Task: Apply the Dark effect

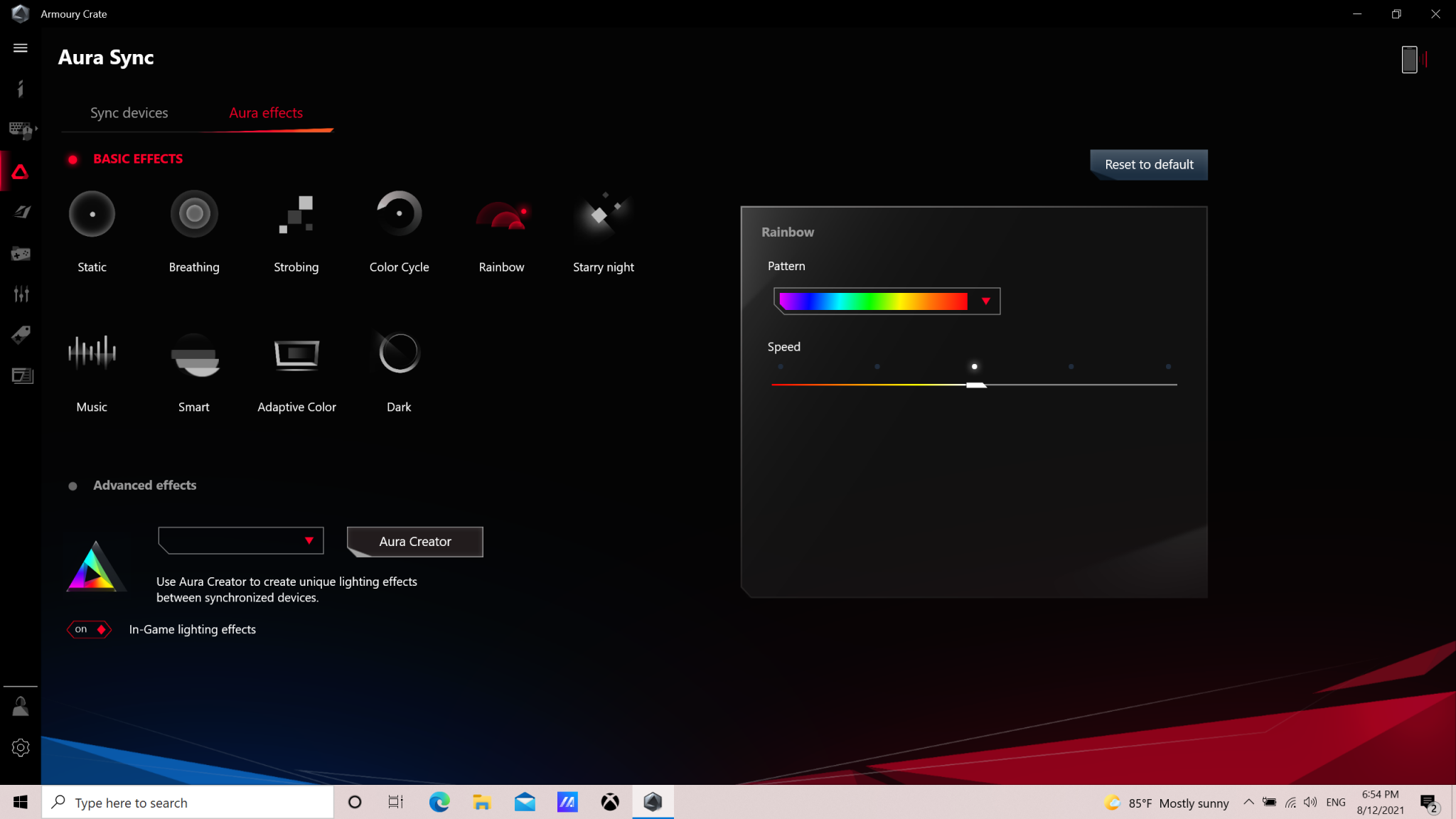Action: tap(399, 353)
